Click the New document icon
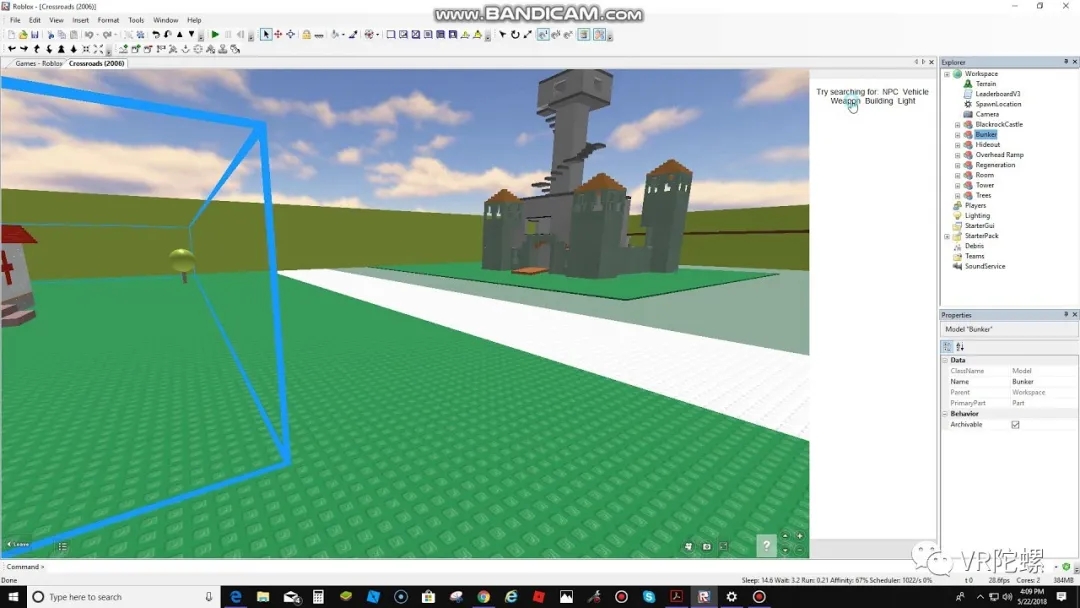This screenshot has height=608, width=1080. 11,34
